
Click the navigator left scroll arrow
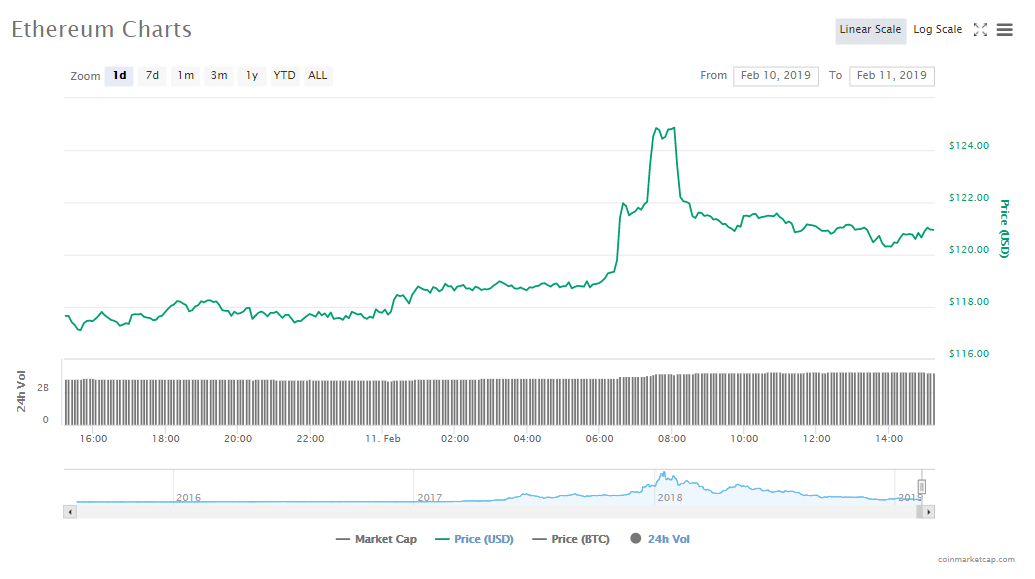70,512
